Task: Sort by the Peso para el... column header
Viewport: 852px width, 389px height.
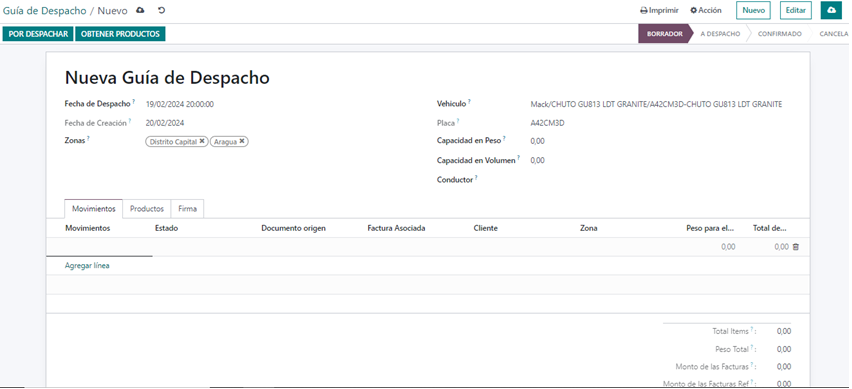Action: pos(711,228)
